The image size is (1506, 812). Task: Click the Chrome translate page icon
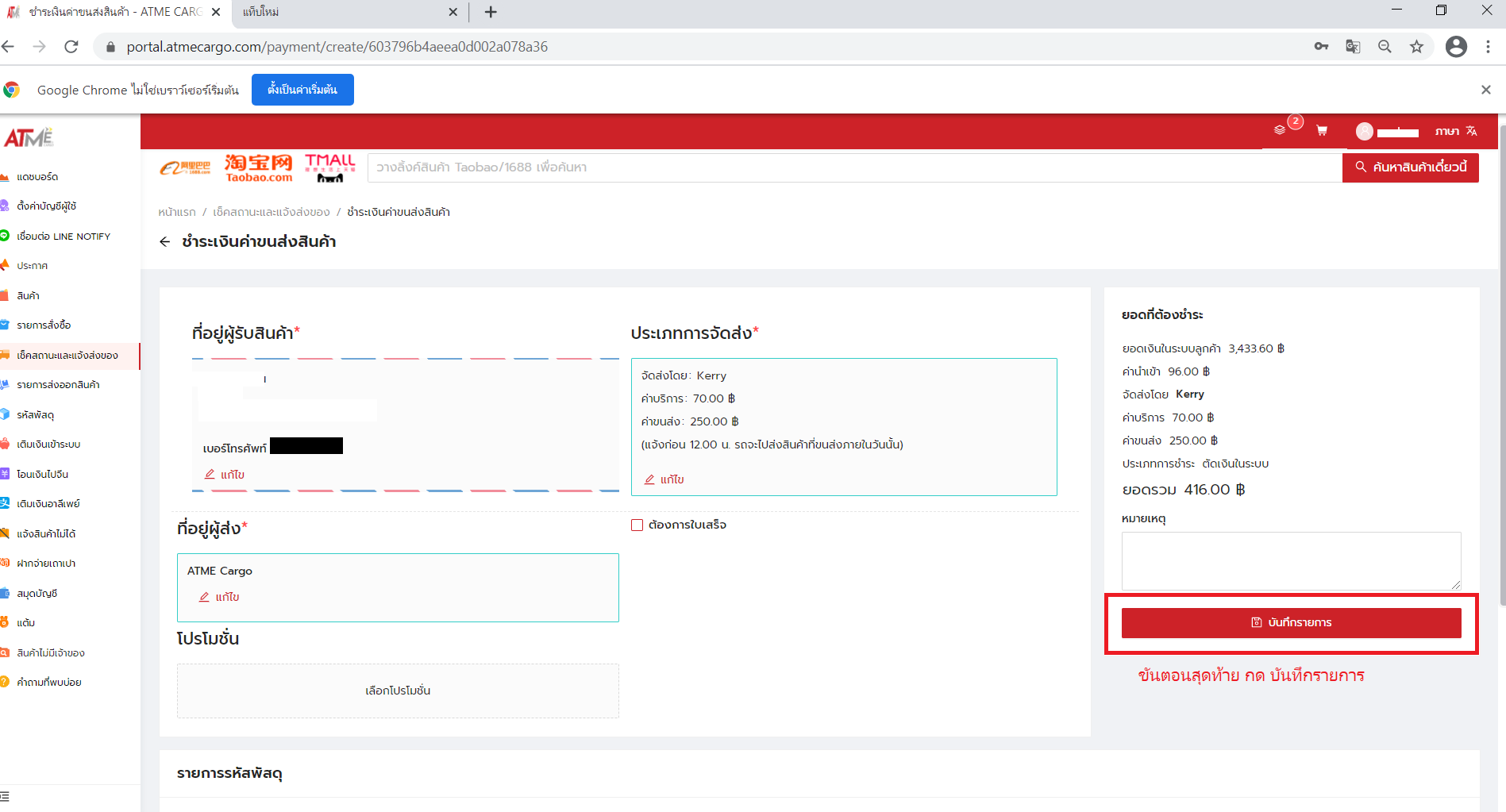pyautogui.click(x=1353, y=47)
